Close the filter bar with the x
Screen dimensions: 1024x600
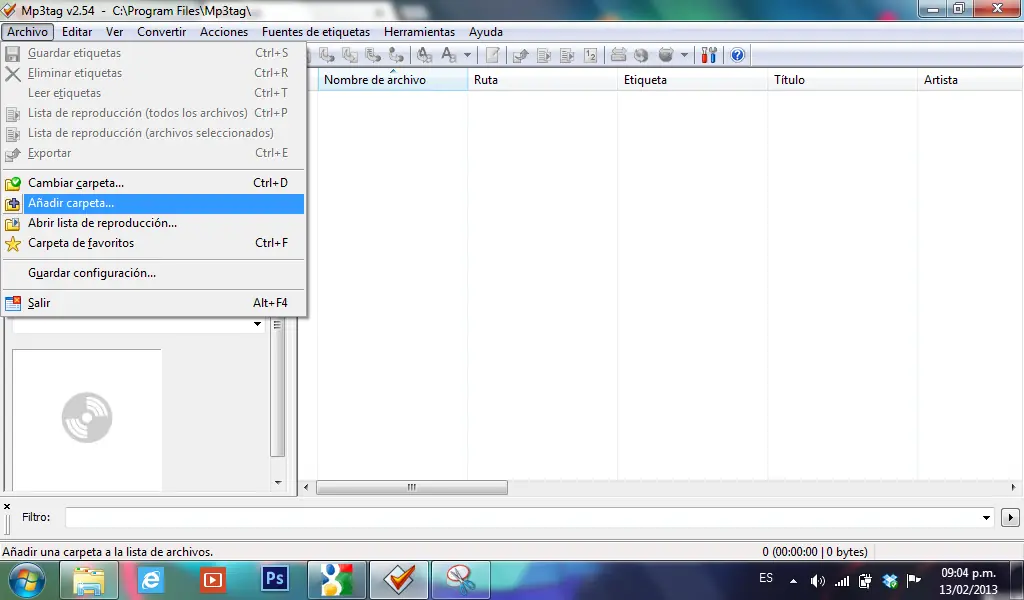[7, 506]
